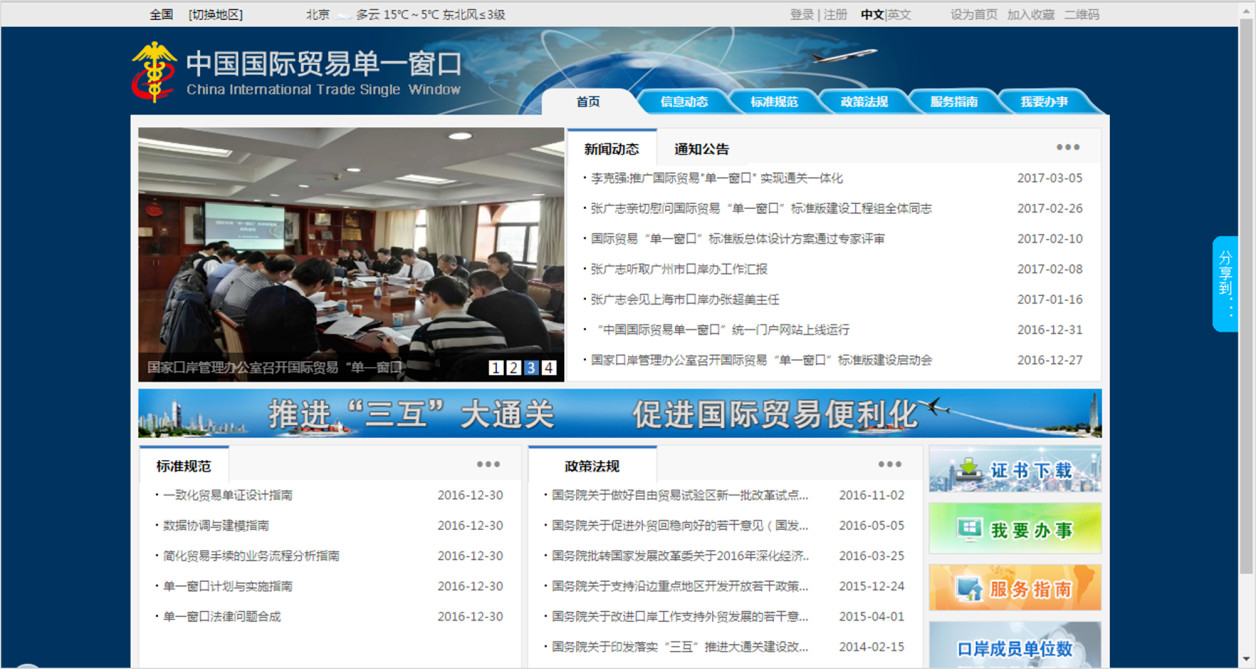
Task: Open the 标准规范 navigation tab
Action: pos(774,102)
